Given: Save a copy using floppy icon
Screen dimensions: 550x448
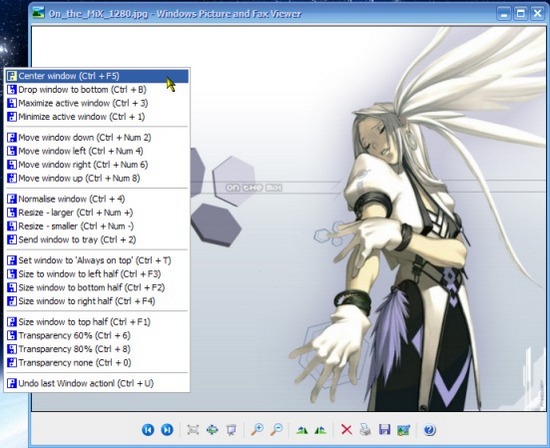Looking at the screenshot, I should click(385, 430).
